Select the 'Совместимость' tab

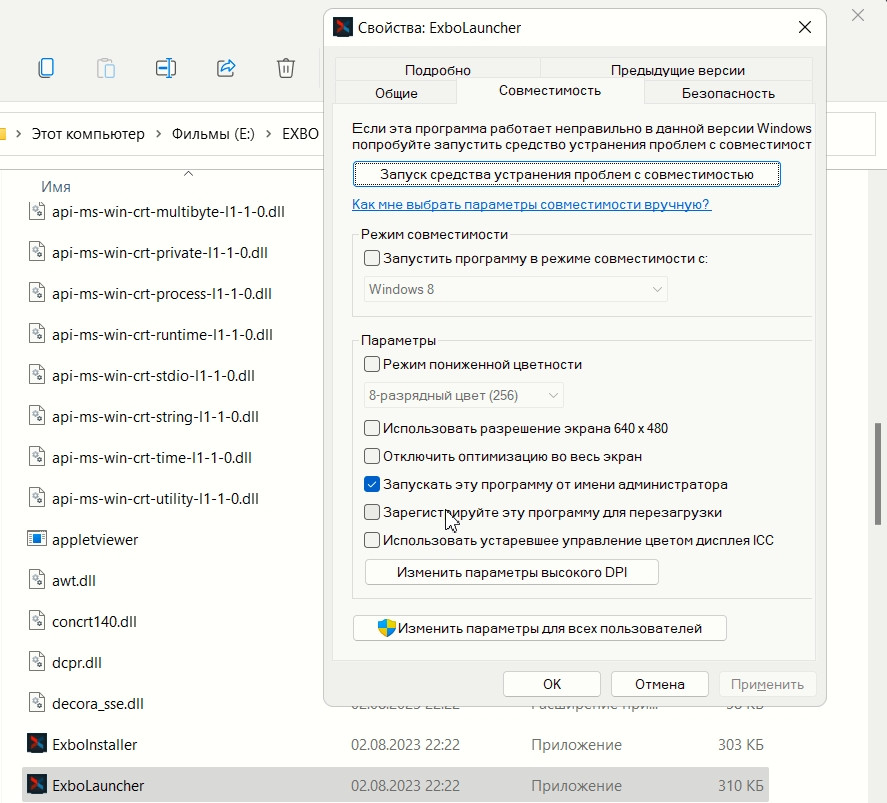point(550,90)
